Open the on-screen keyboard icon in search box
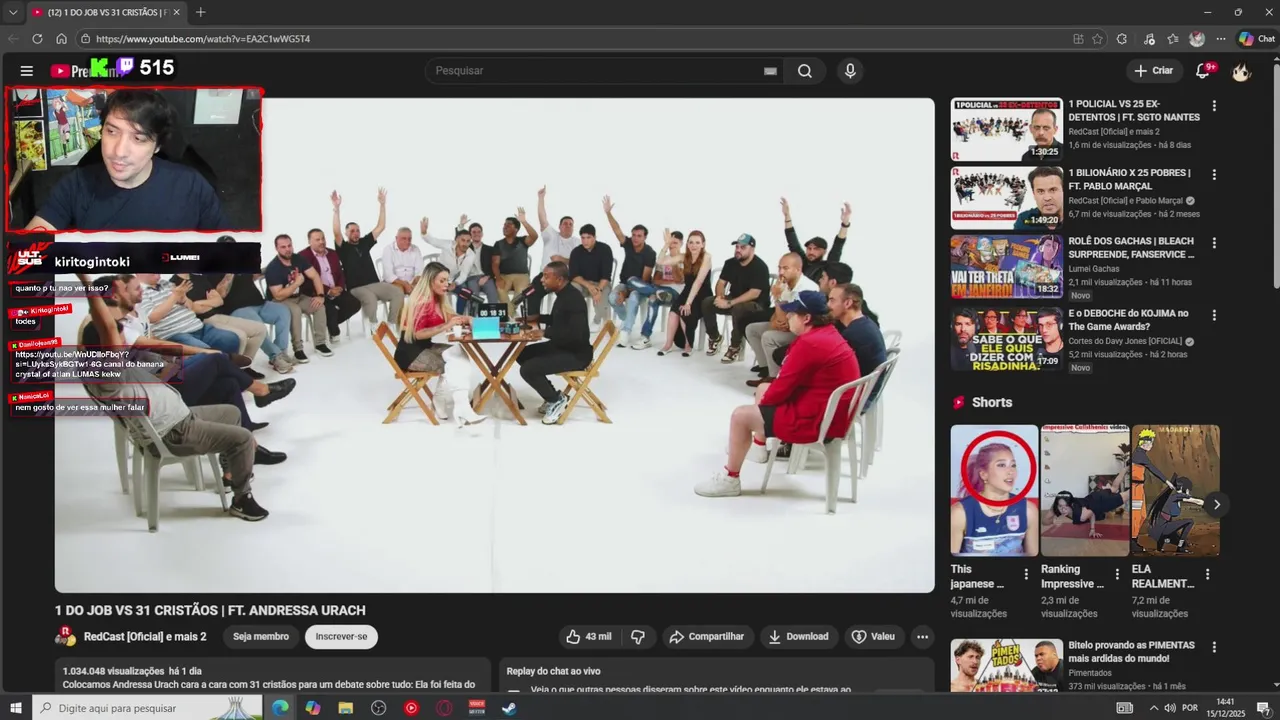The height and width of the screenshot is (720, 1280). coord(770,71)
